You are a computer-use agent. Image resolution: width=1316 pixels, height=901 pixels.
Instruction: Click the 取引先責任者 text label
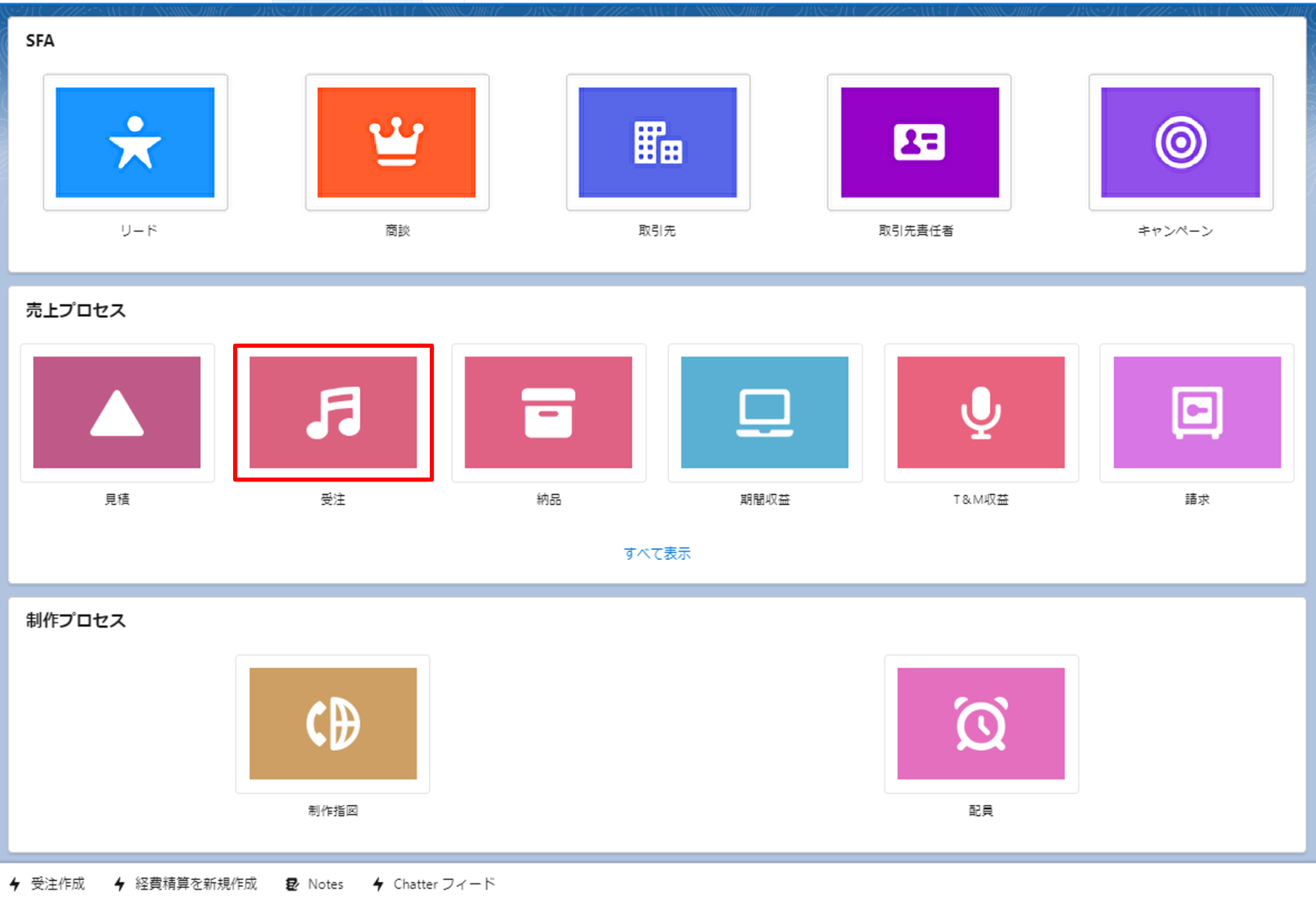[x=916, y=231]
